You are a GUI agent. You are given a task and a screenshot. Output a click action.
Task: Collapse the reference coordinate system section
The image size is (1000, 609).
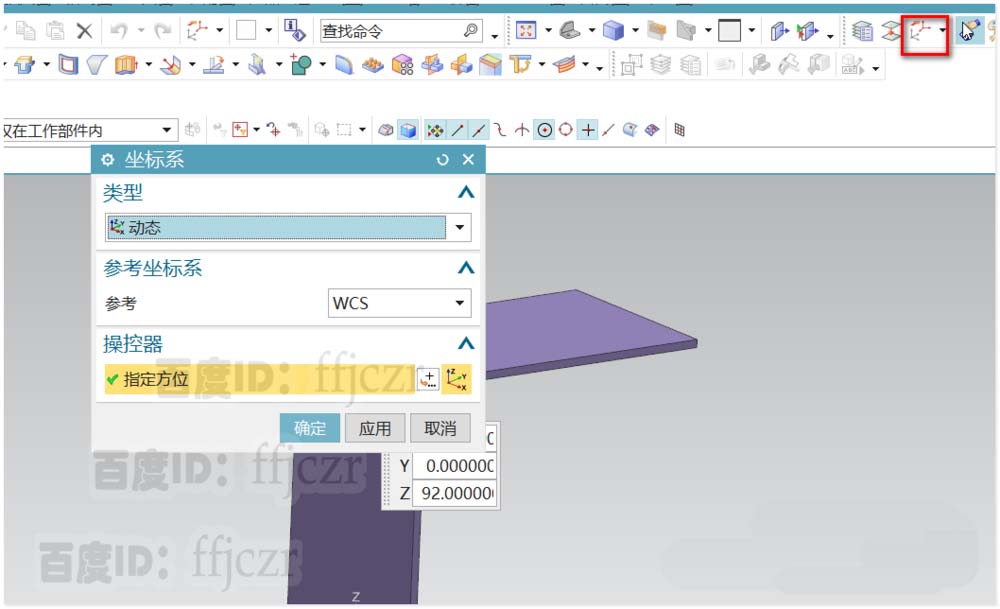coord(466,267)
